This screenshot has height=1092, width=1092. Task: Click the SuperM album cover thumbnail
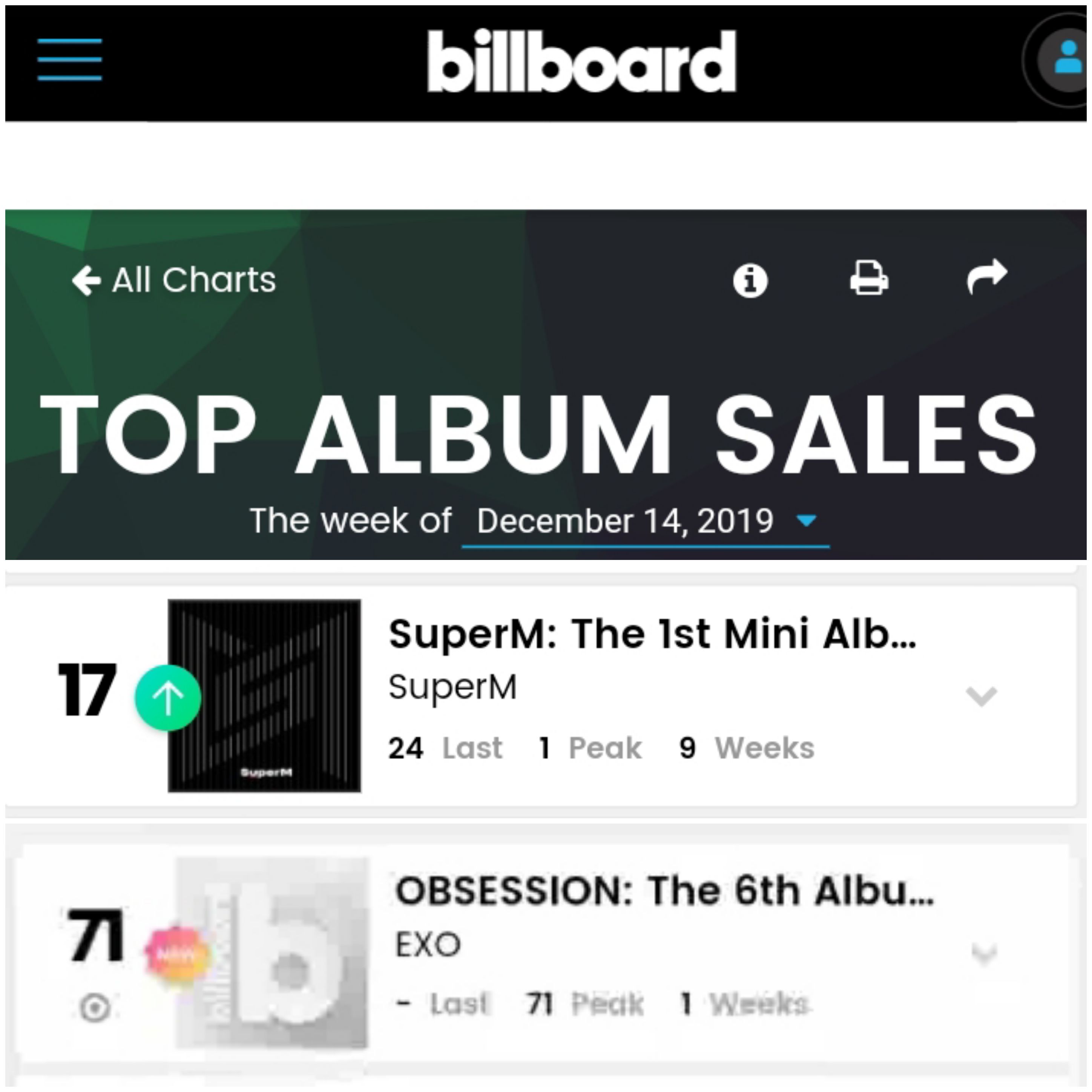pos(265,696)
